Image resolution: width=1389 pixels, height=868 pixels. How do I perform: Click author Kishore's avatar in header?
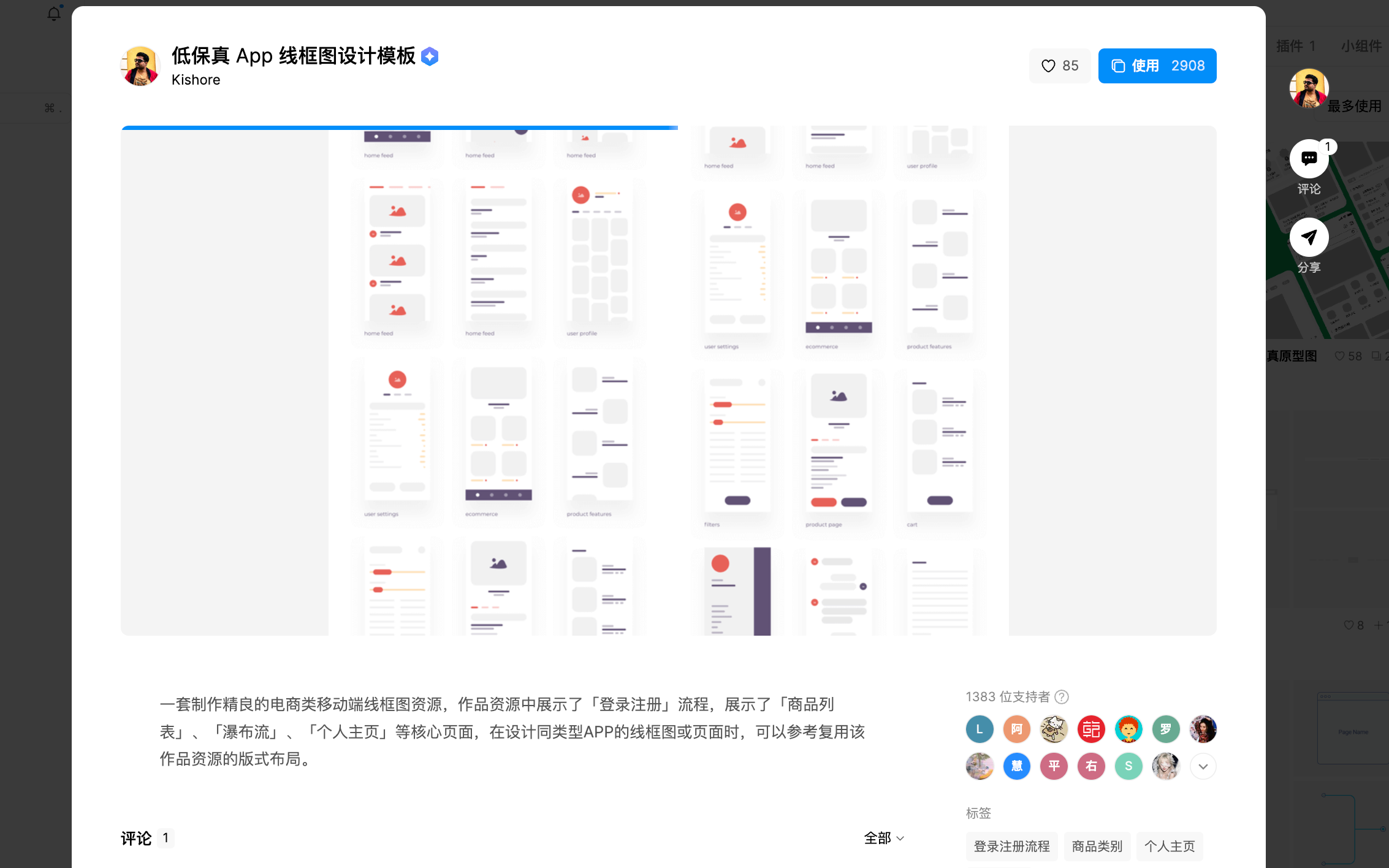140,66
